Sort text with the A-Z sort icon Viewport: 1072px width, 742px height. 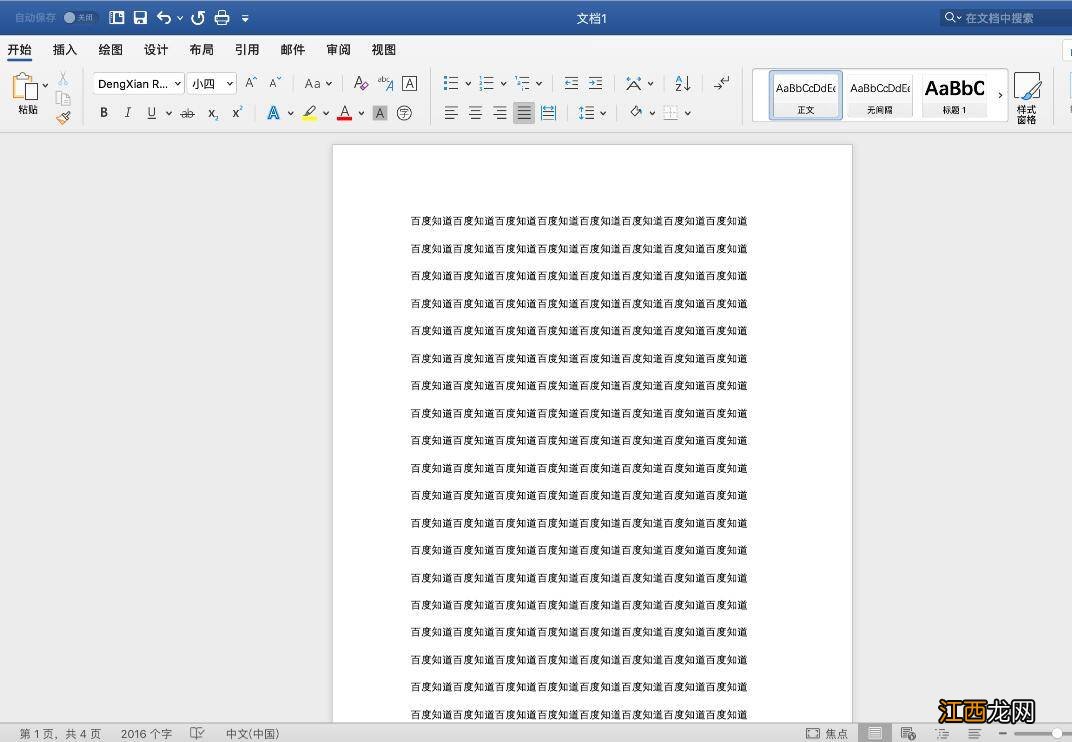[682, 83]
